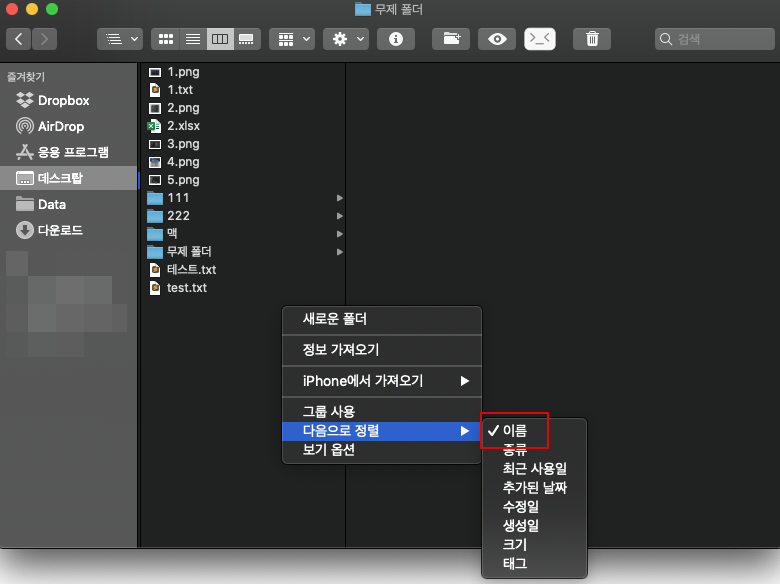Click the search field
Image resolution: width=780 pixels, height=584 pixels.
tap(715, 39)
